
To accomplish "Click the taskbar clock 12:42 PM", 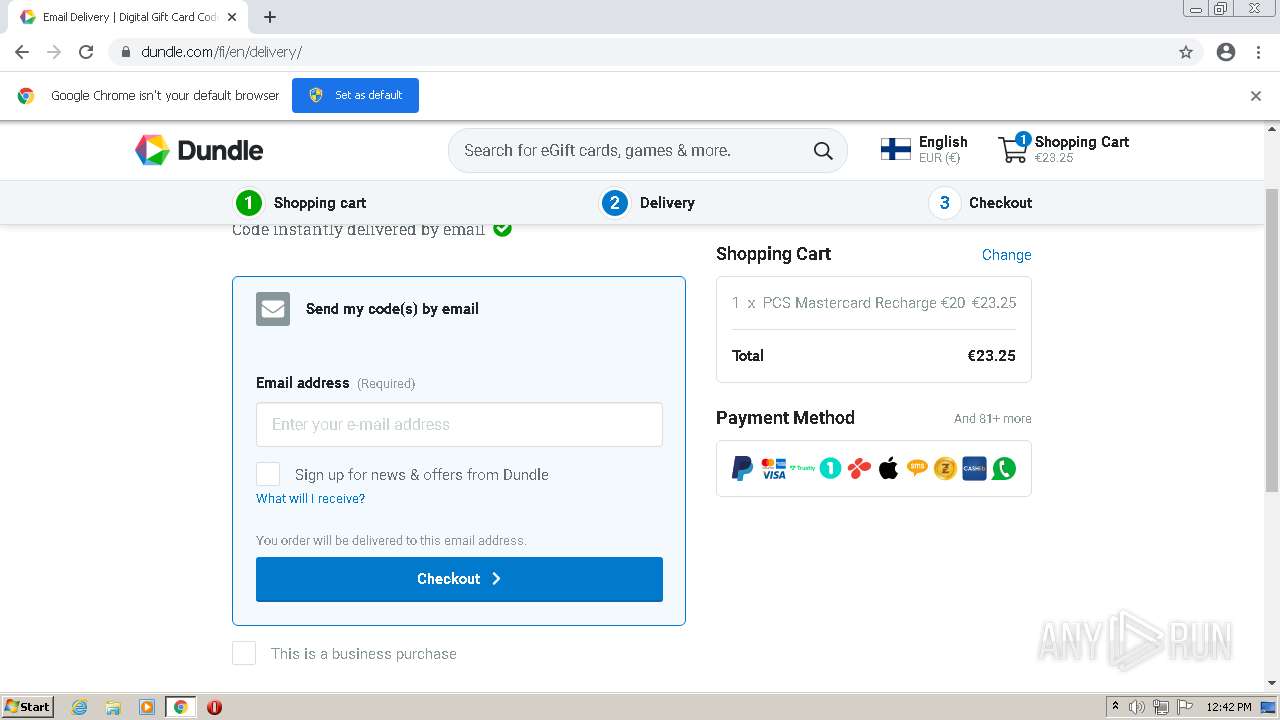I will pyautogui.click(x=1229, y=707).
